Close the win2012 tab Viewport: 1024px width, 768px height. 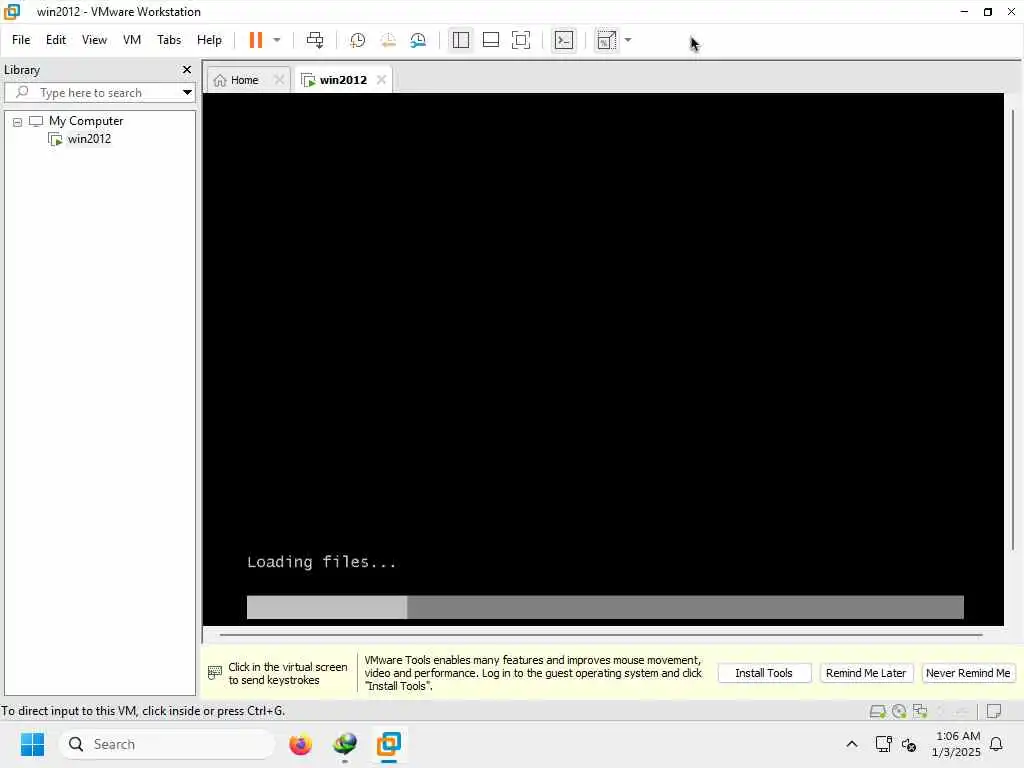tap(381, 80)
